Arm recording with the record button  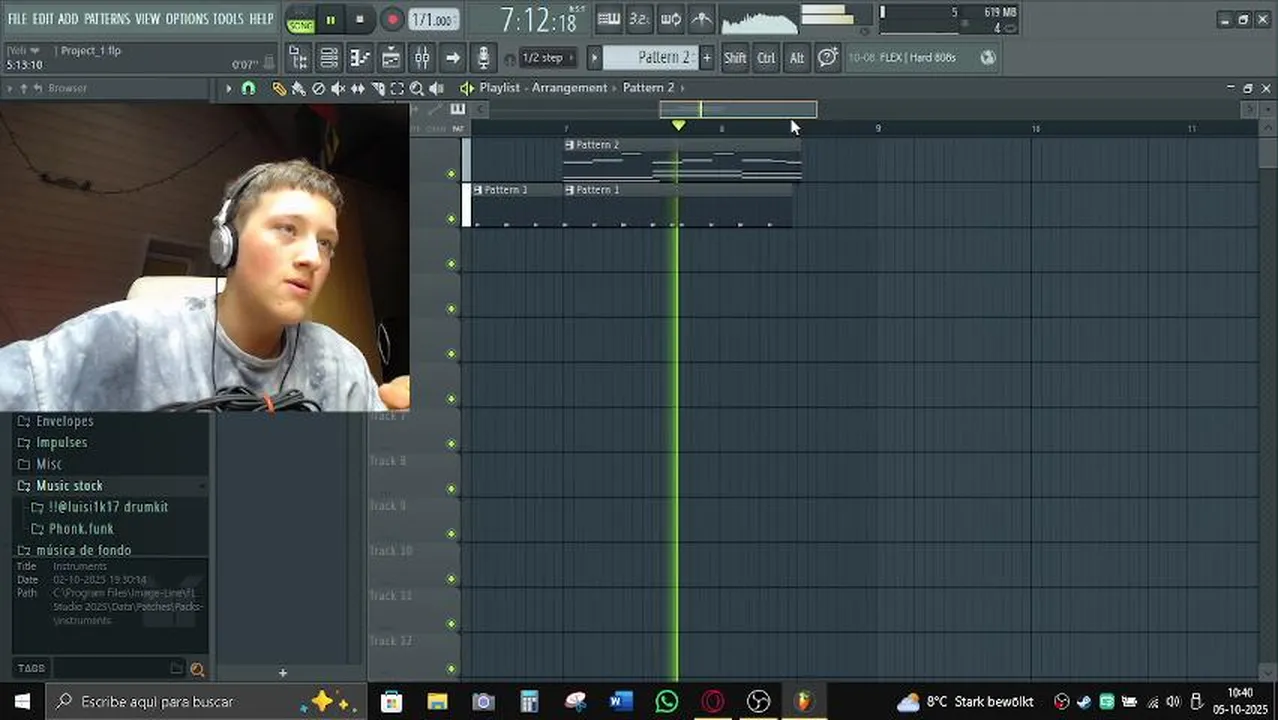click(392, 20)
